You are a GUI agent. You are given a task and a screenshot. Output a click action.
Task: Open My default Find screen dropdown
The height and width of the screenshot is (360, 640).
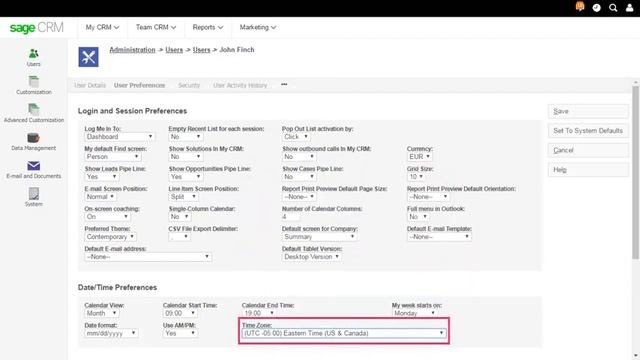pyautogui.click(x=113, y=157)
